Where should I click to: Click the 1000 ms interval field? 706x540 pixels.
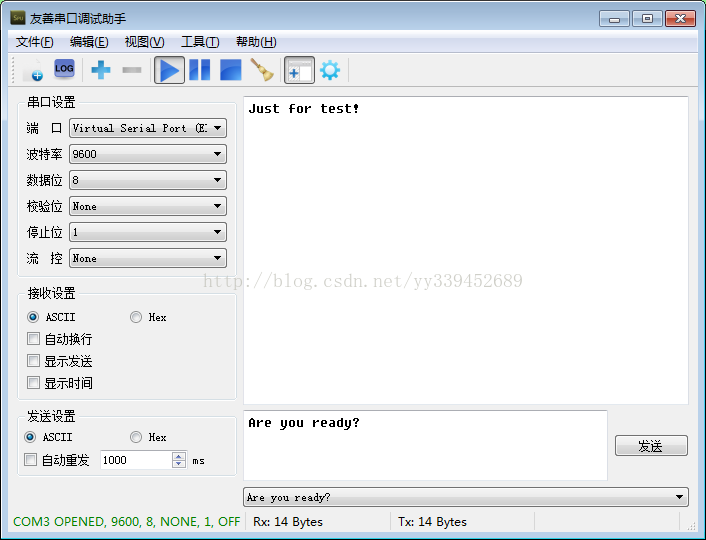pyautogui.click(x=136, y=460)
